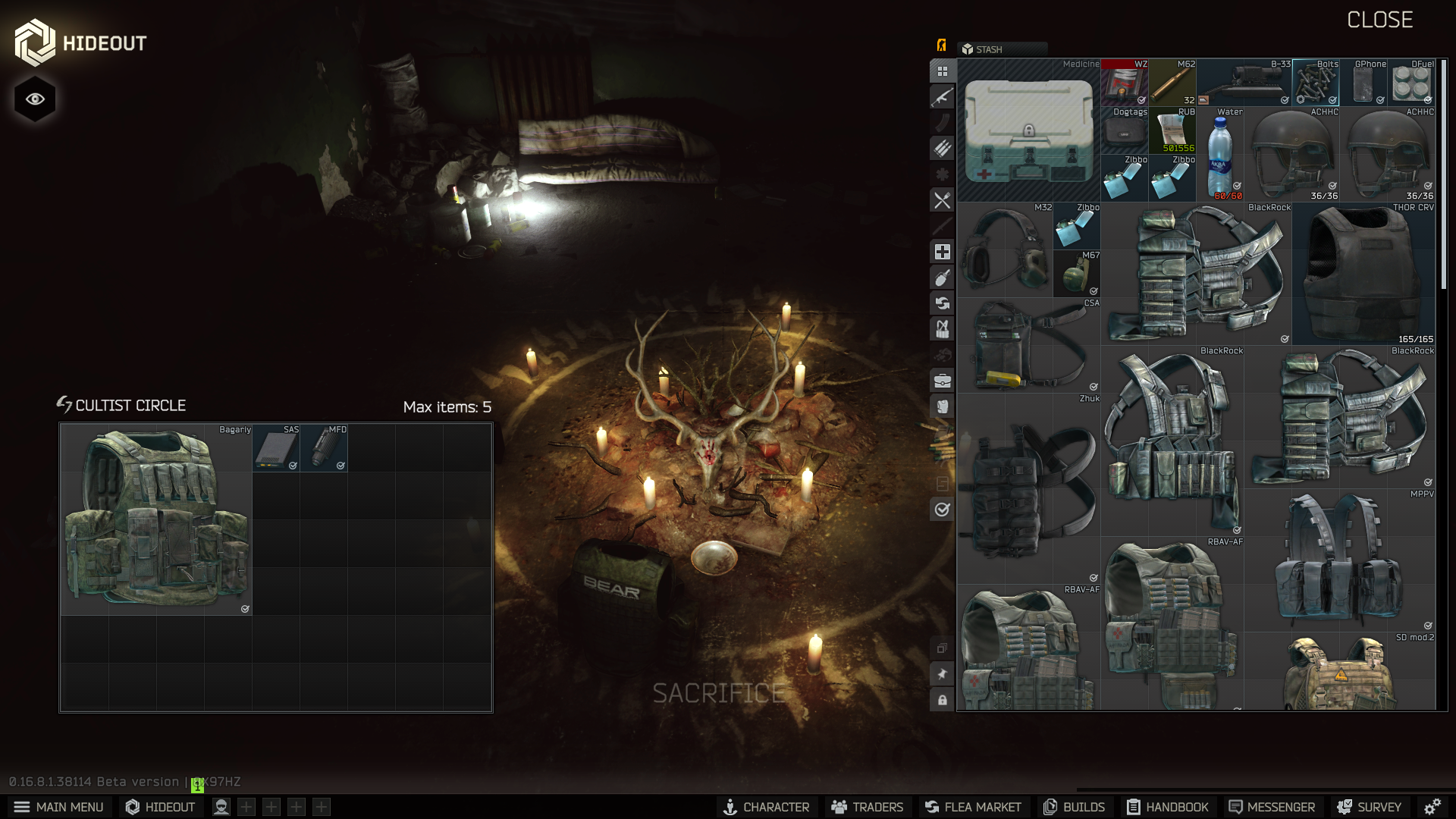Select the Dogtags case
This screenshot has height=819, width=1456.
coord(1125,130)
